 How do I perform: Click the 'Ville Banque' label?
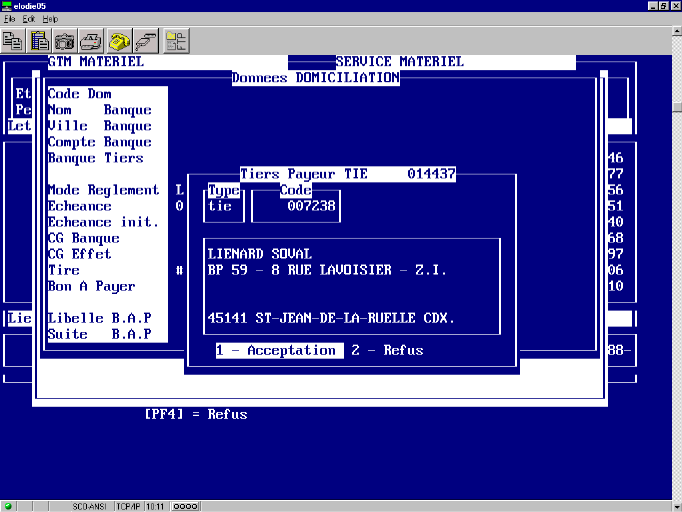pyautogui.click(x=100, y=126)
